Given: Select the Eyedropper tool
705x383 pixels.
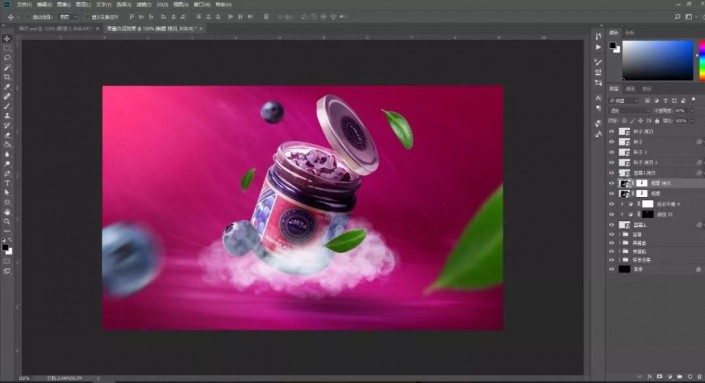Looking at the screenshot, I should point(7,87).
